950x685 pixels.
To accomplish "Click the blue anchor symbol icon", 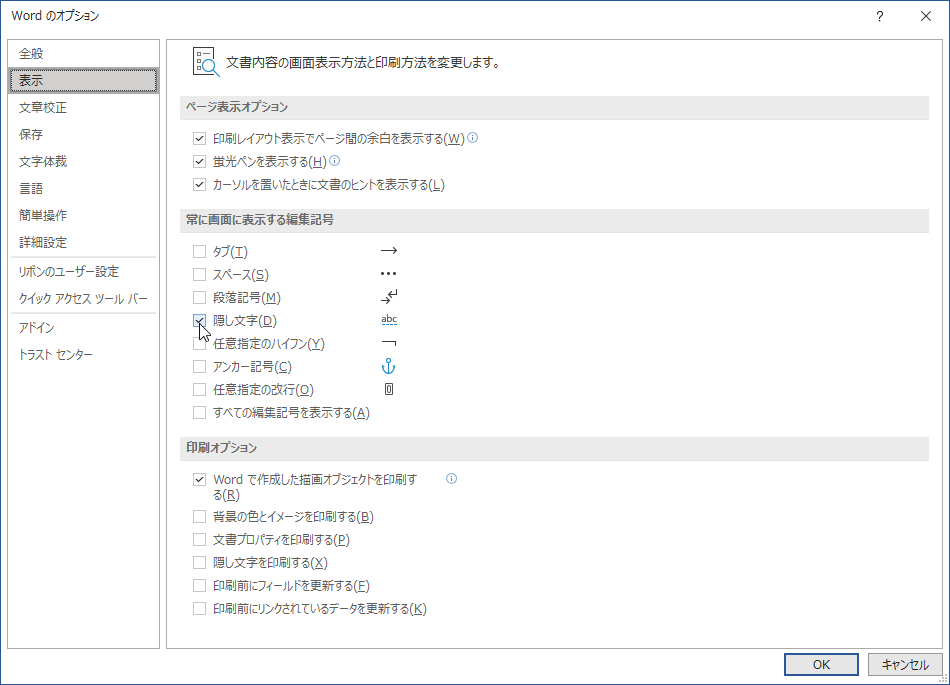I will coord(388,366).
